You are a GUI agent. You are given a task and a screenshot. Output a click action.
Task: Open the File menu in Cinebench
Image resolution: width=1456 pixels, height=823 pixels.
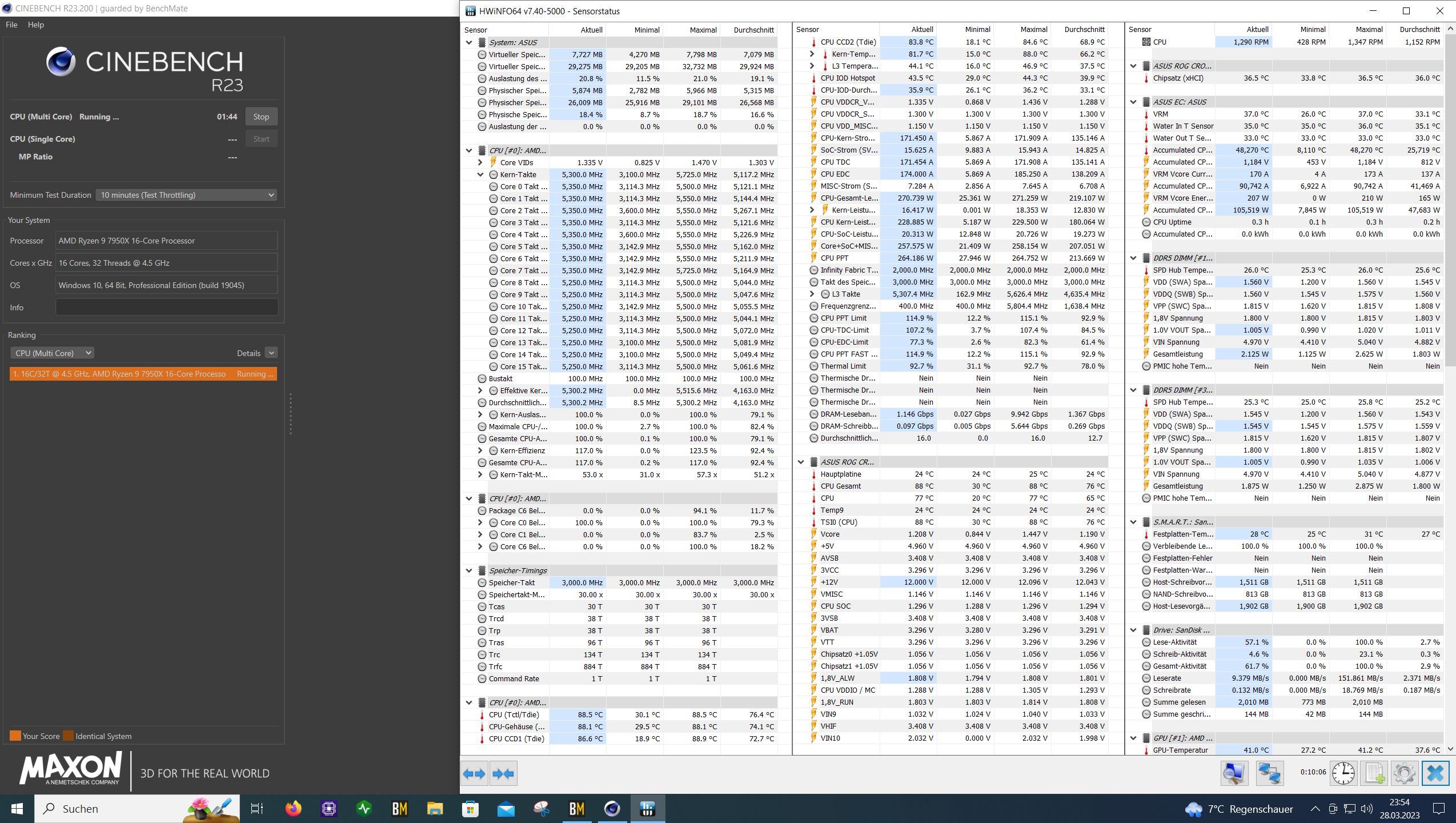(x=11, y=25)
